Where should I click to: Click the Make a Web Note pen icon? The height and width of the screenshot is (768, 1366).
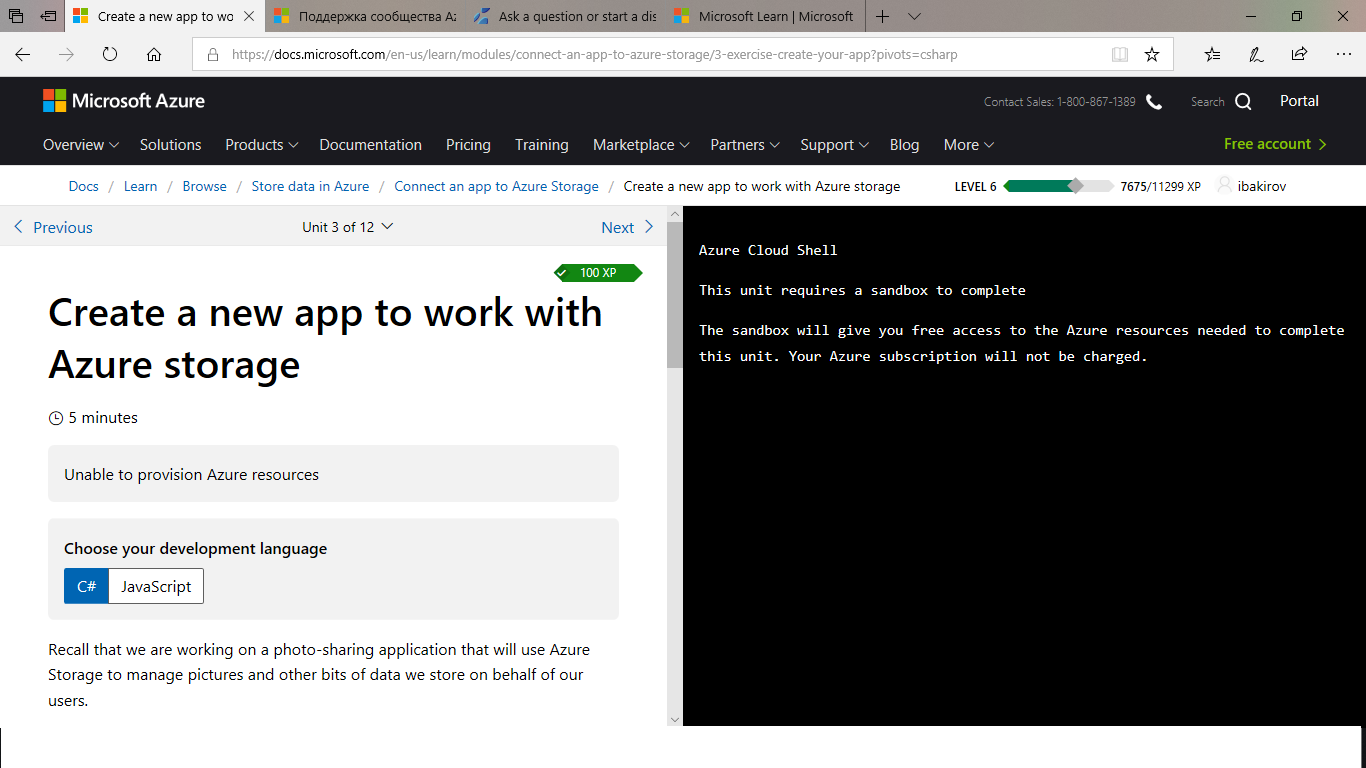coord(1254,54)
